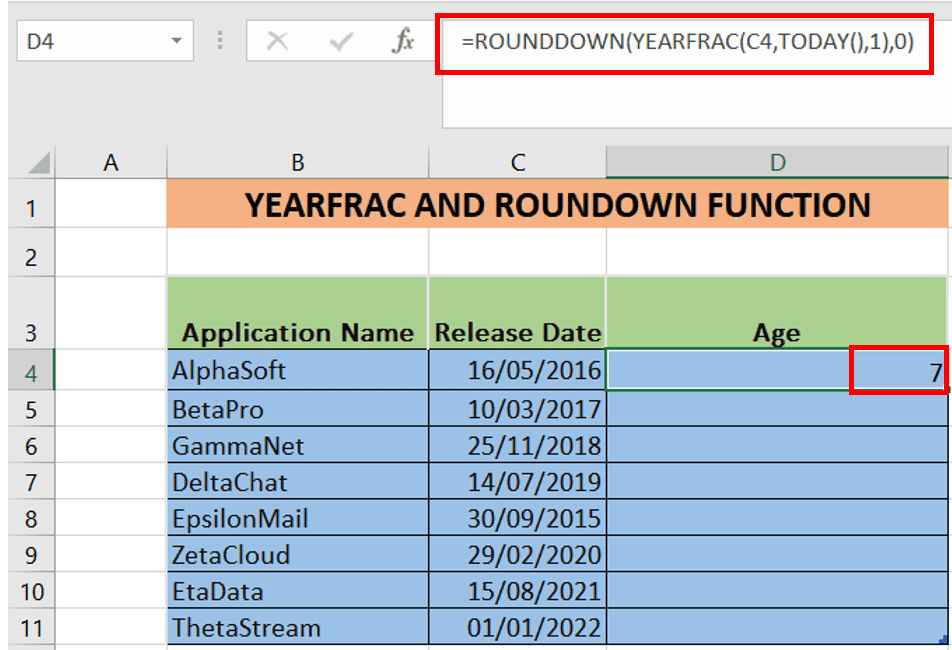Open the Insert Function fx dialog
This screenshot has height=650, width=952.
pyautogui.click(x=403, y=41)
